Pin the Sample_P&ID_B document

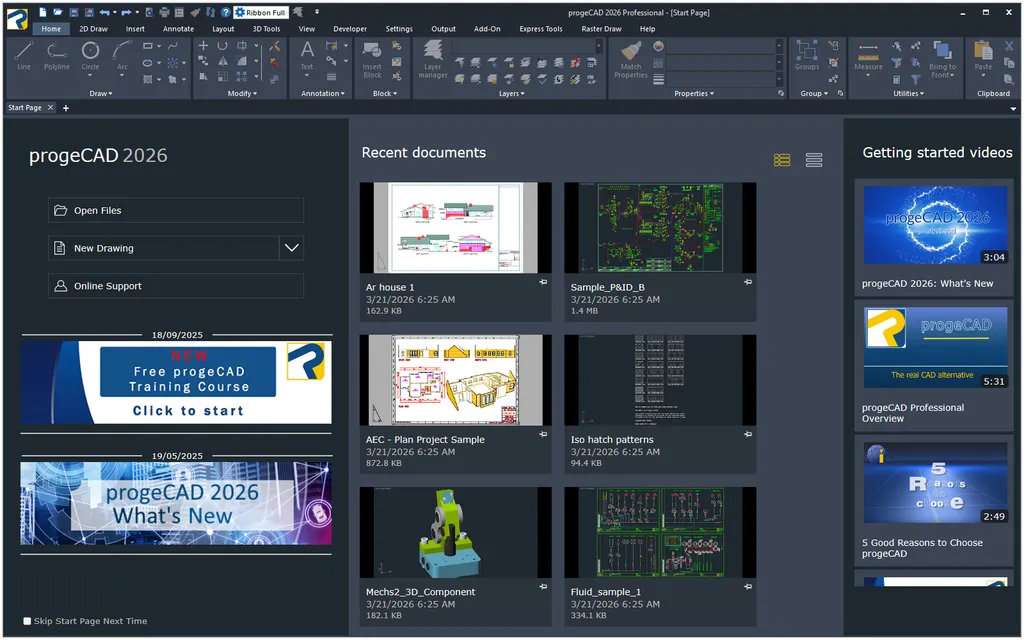pyautogui.click(x=748, y=282)
